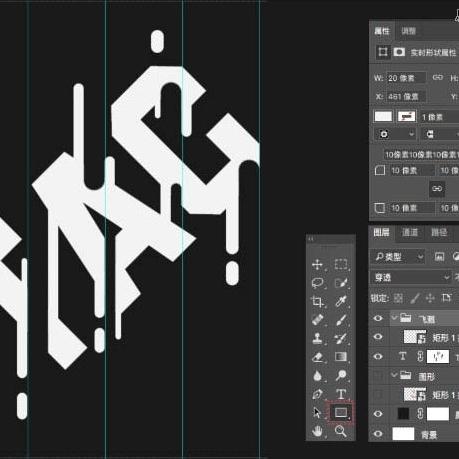Open the 穿透 blend mode dropdown
Screen dimensions: 459x459
(411, 277)
